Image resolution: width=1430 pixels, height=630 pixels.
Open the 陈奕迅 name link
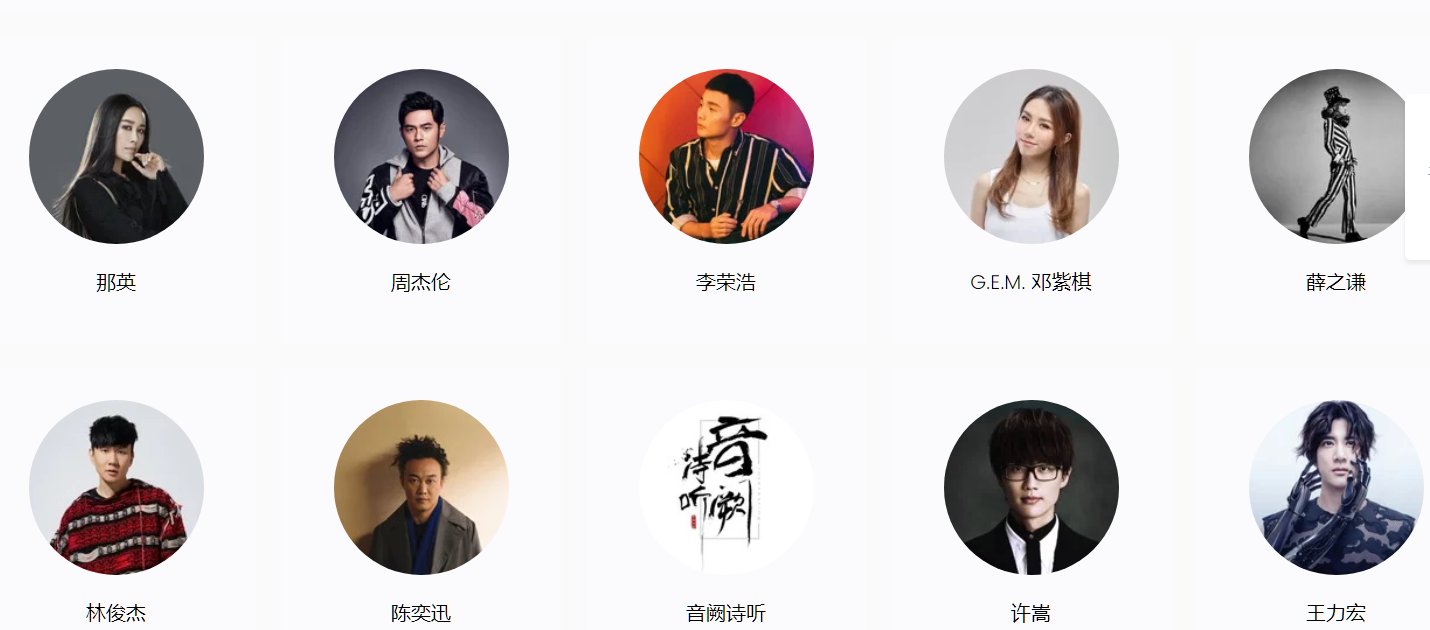[x=421, y=614]
